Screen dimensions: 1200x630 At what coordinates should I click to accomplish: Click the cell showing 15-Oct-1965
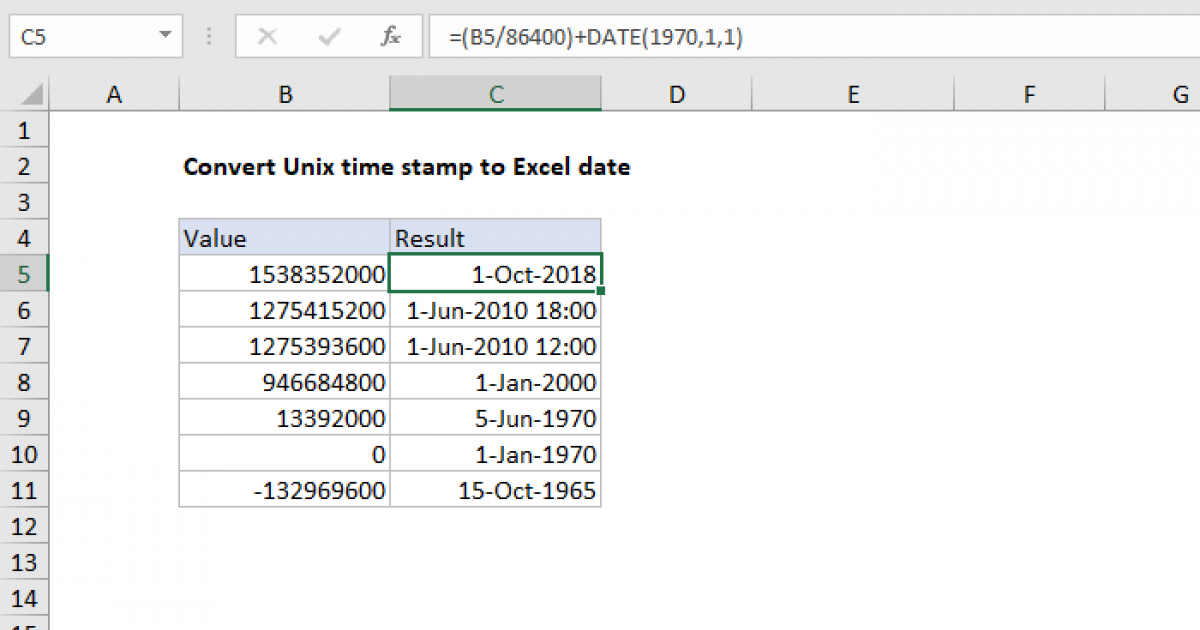coord(496,490)
